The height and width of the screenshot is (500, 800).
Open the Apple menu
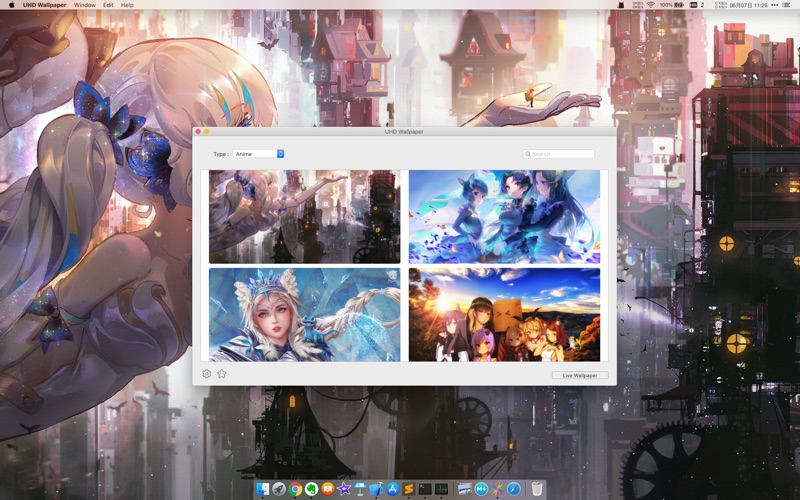(x=11, y=5)
